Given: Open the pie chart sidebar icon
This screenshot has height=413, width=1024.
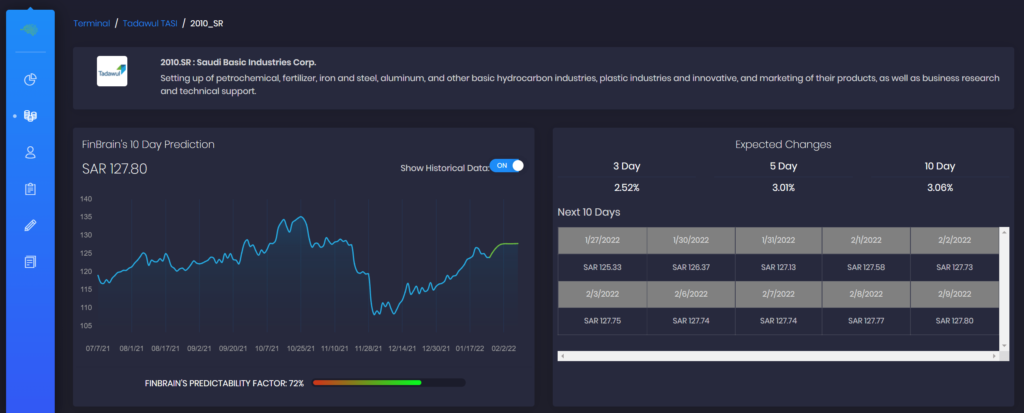Looking at the screenshot, I should coord(30,80).
